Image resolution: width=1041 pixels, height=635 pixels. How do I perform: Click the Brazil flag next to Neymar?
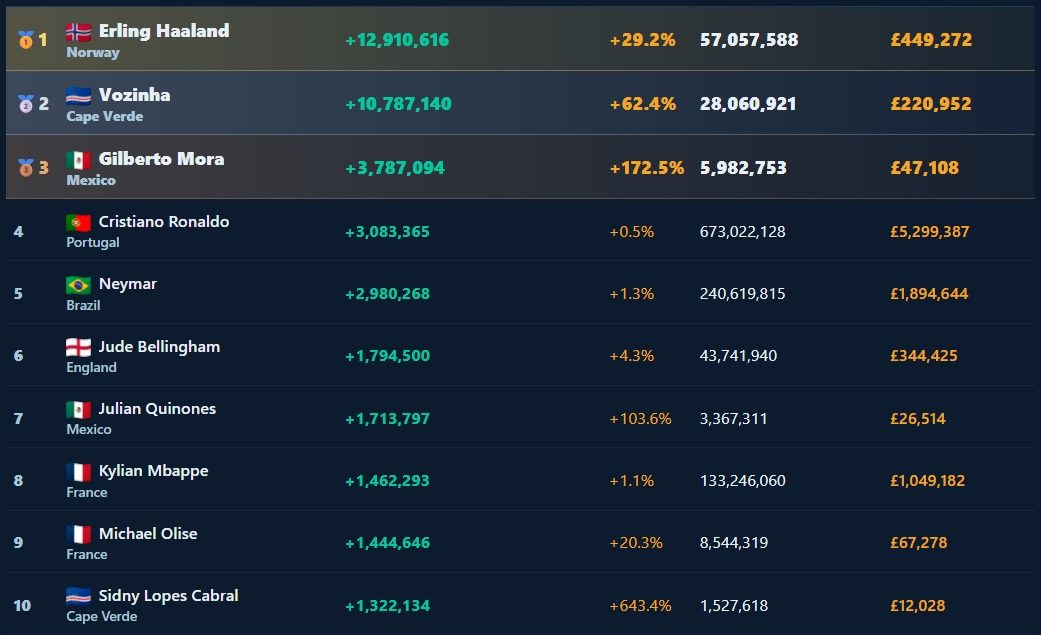pyautogui.click(x=78, y=284)
